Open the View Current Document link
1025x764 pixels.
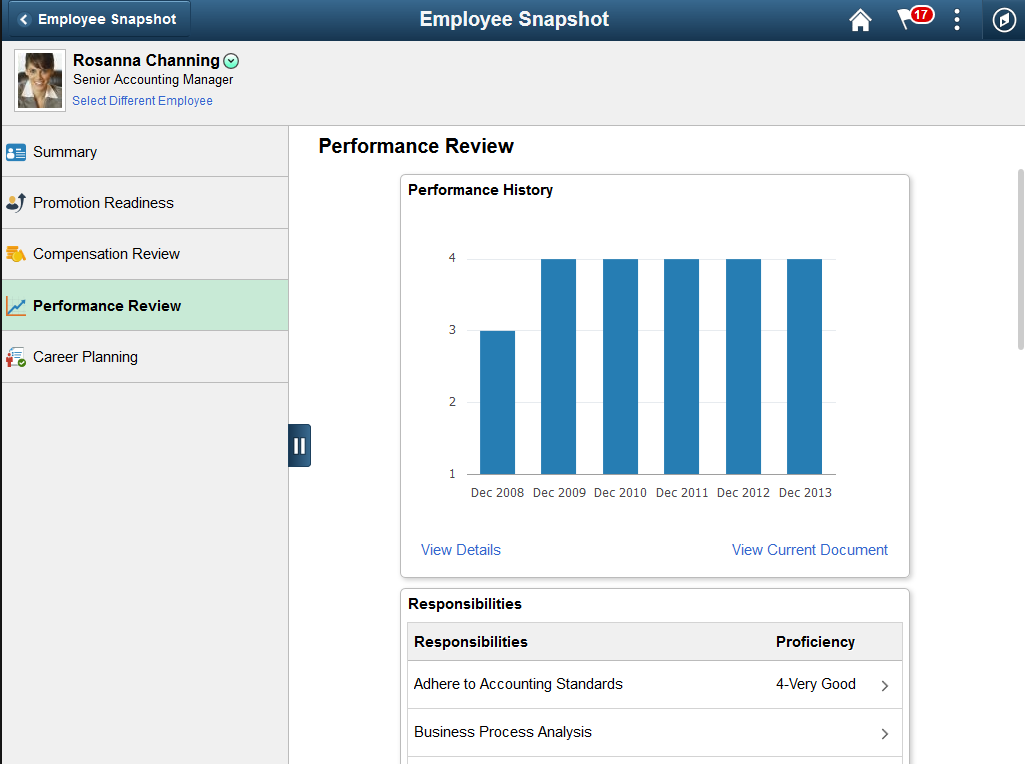pos(809,550)
